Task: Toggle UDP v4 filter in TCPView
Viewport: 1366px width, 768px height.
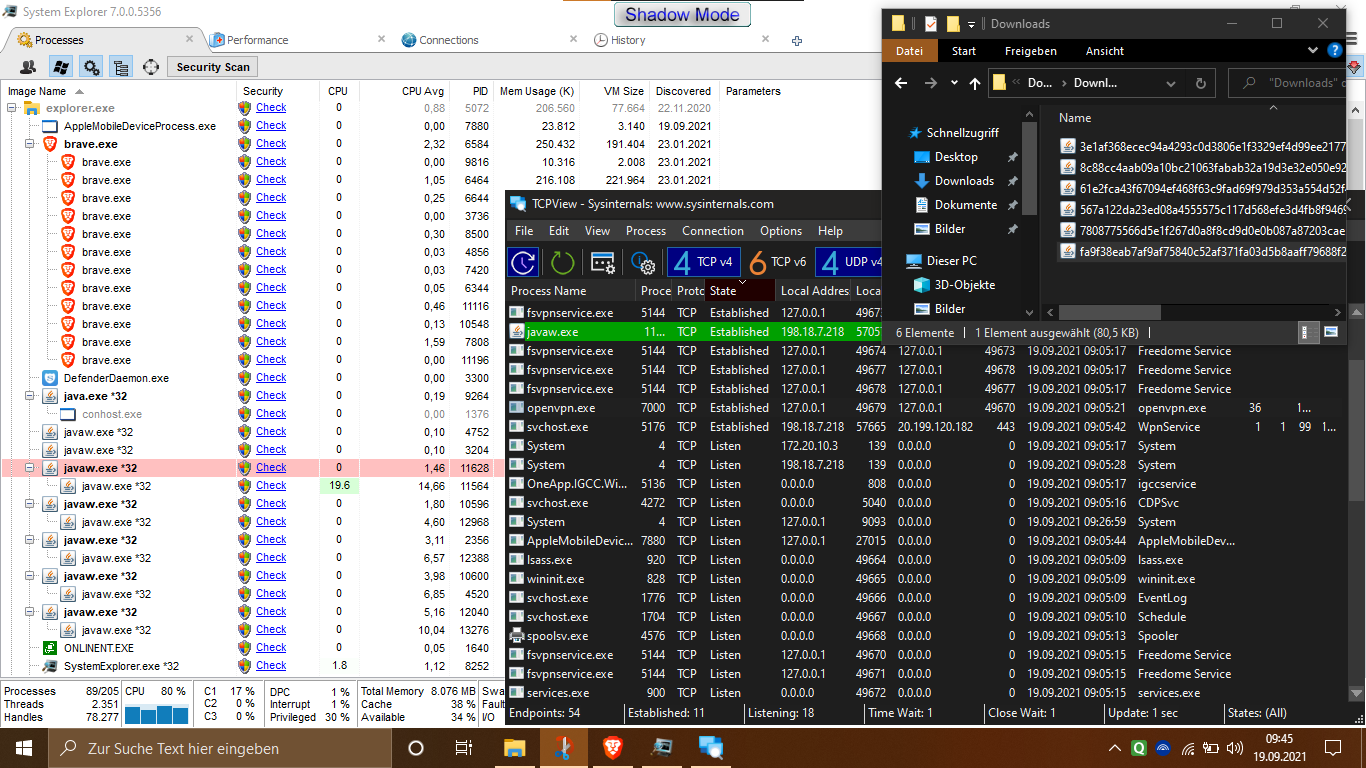Action: pos(851,262)
